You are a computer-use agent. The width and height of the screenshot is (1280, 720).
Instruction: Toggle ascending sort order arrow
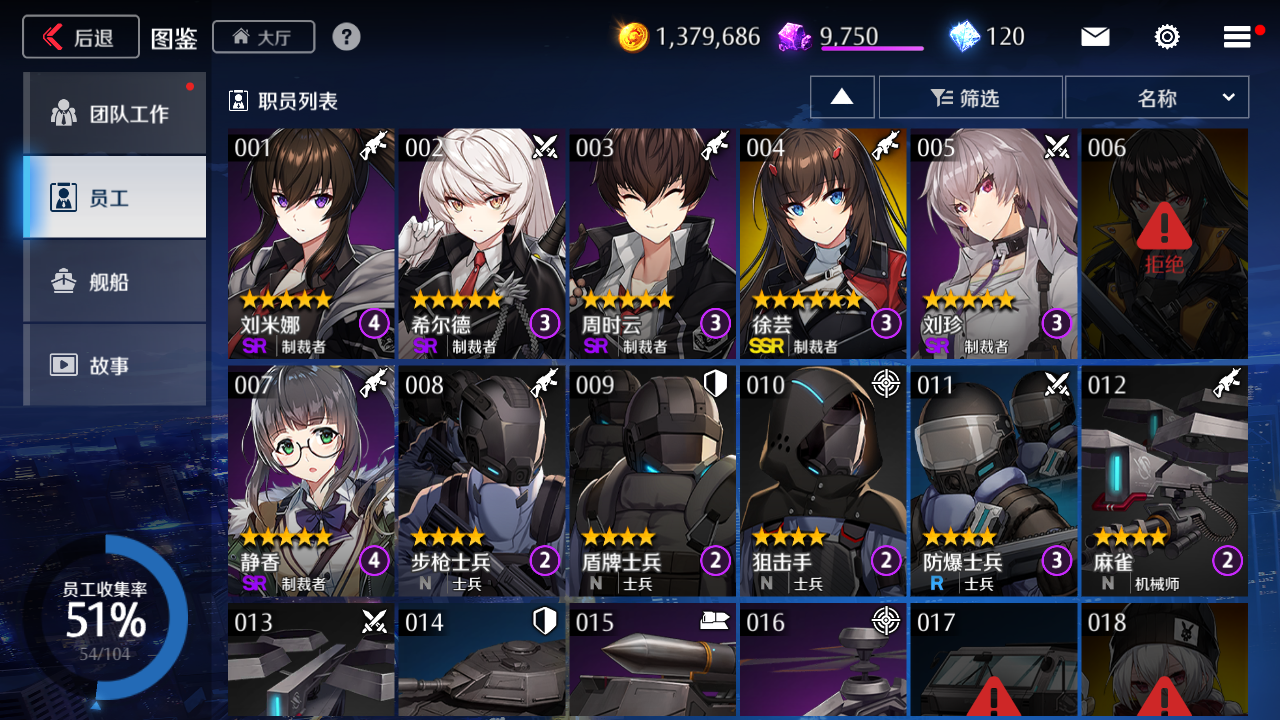click(x=842, y=97)
